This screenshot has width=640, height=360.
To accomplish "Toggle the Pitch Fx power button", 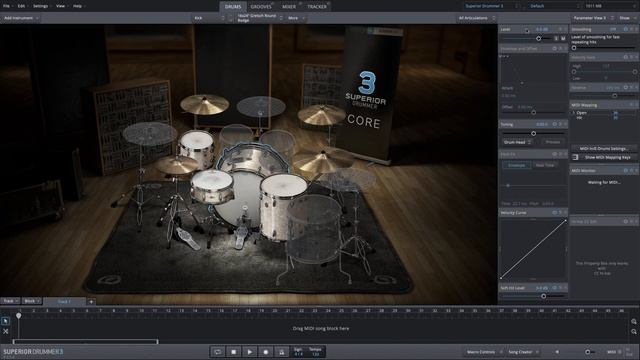I will 554,154.
